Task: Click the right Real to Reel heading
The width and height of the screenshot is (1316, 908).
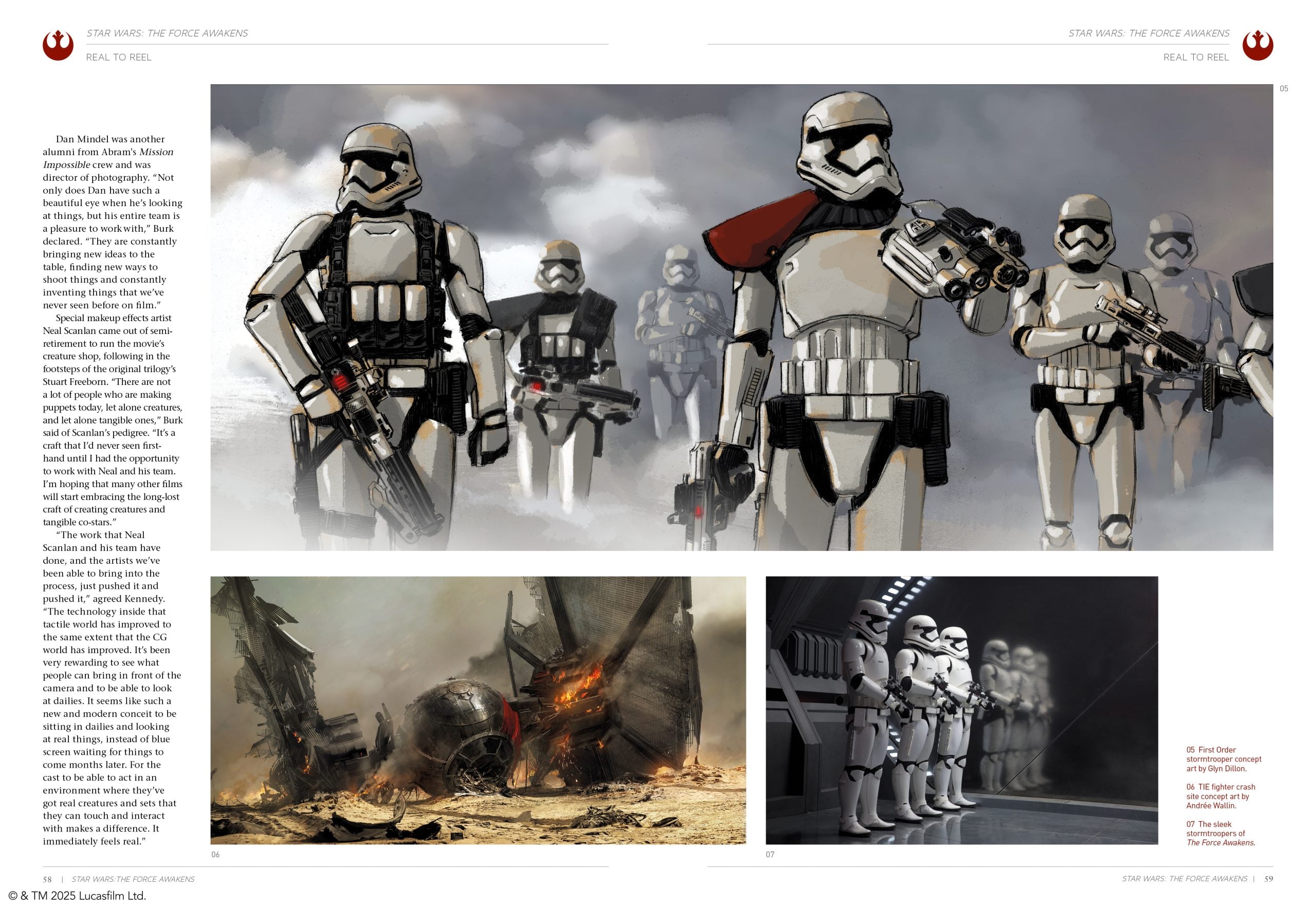Action: [x=1195, y=57]
